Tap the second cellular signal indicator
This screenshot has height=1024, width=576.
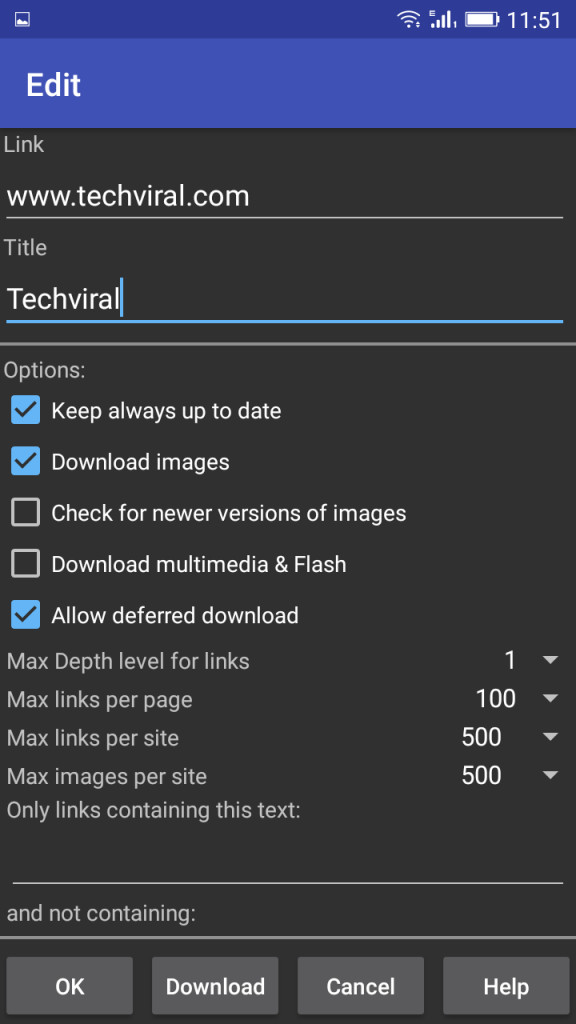(x=454, y=22)
